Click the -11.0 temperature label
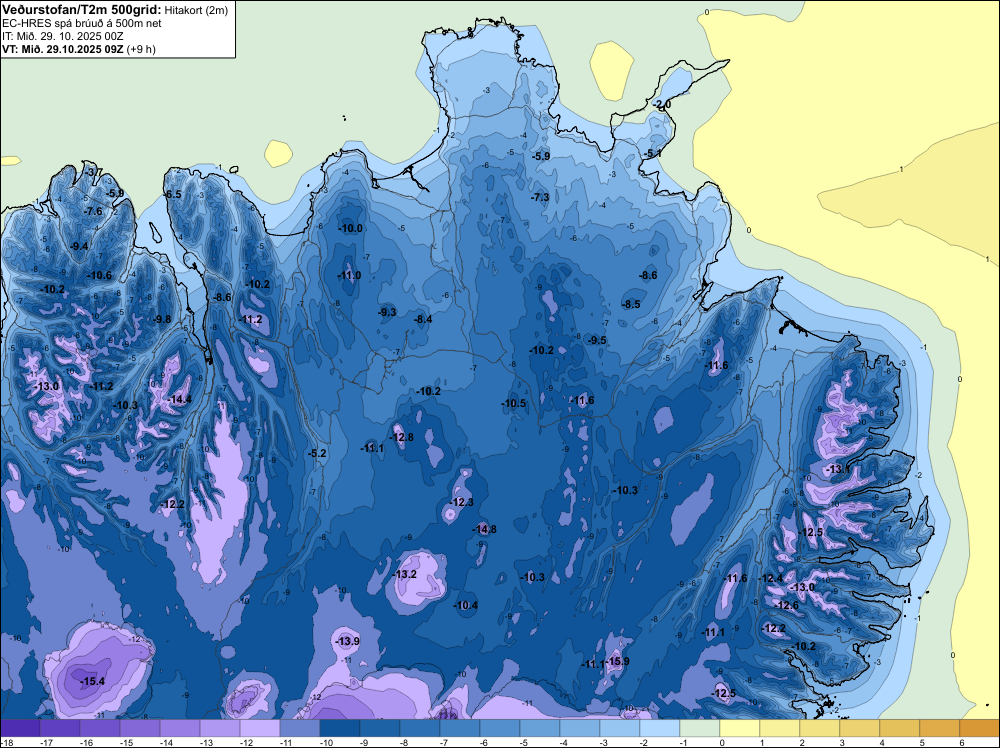 [x=349, y=275]
